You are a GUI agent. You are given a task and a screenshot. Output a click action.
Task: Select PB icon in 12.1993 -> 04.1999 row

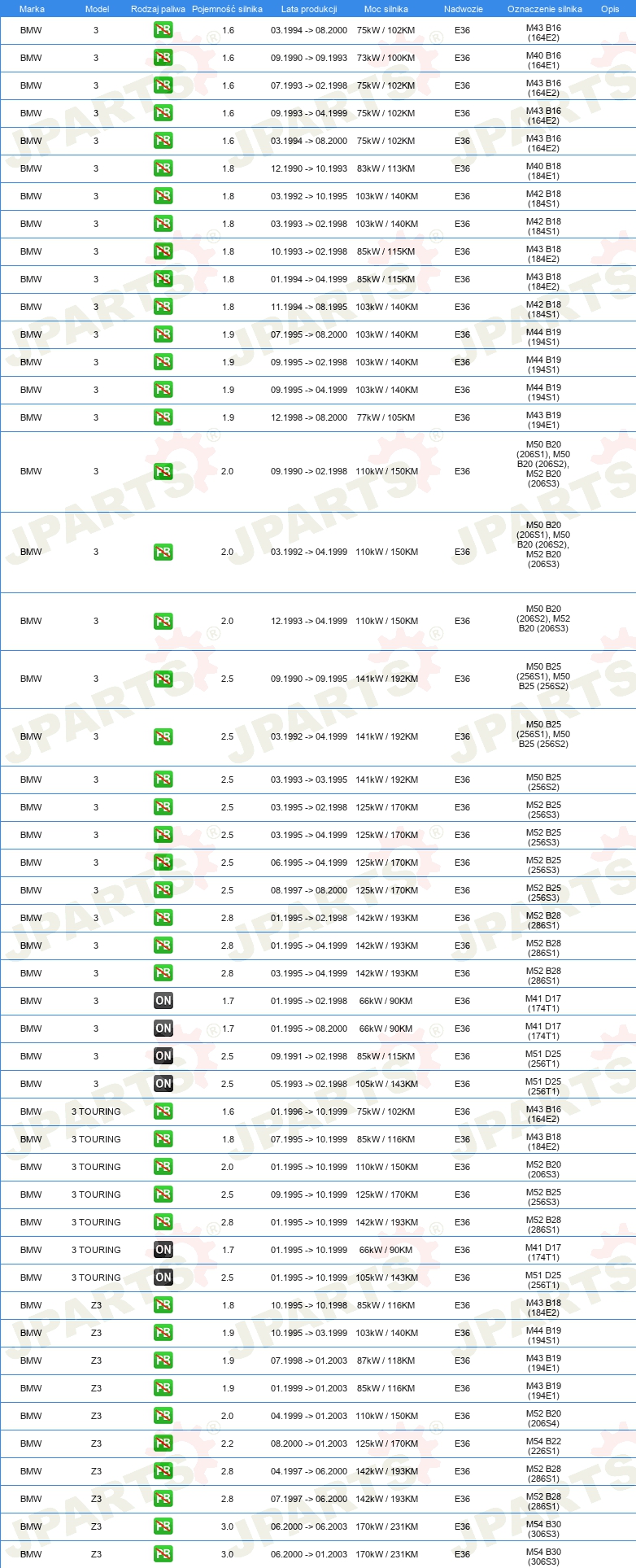tap(163, 621)
